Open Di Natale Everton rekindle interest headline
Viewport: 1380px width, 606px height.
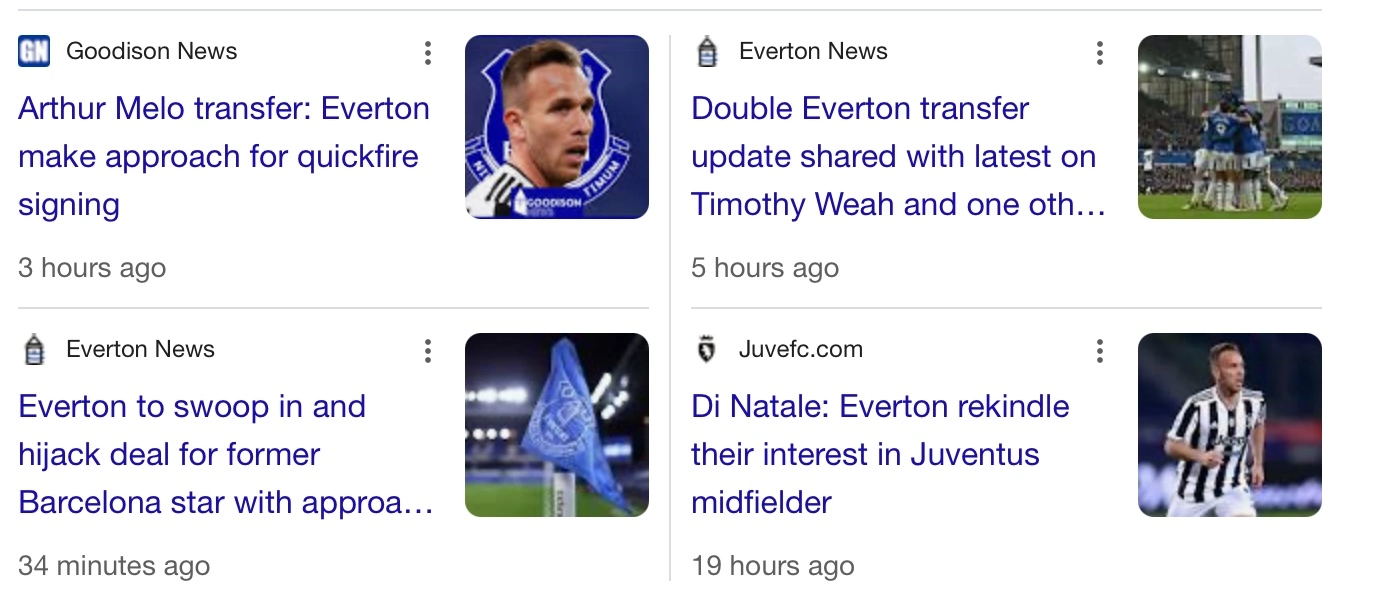pos(880,454)
